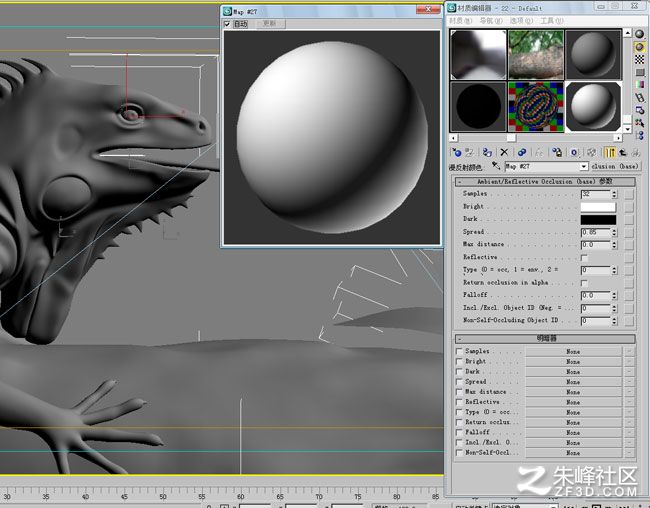
Task: Select the colorful checker knot sample slot
Action: coord(536,107)
